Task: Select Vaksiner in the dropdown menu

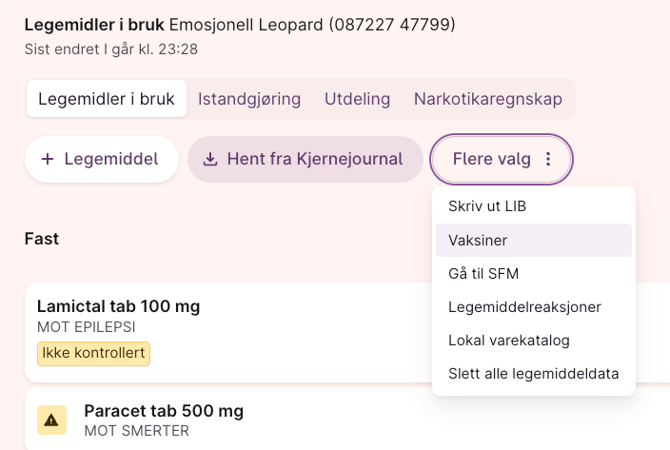Action: pos(478,240)
